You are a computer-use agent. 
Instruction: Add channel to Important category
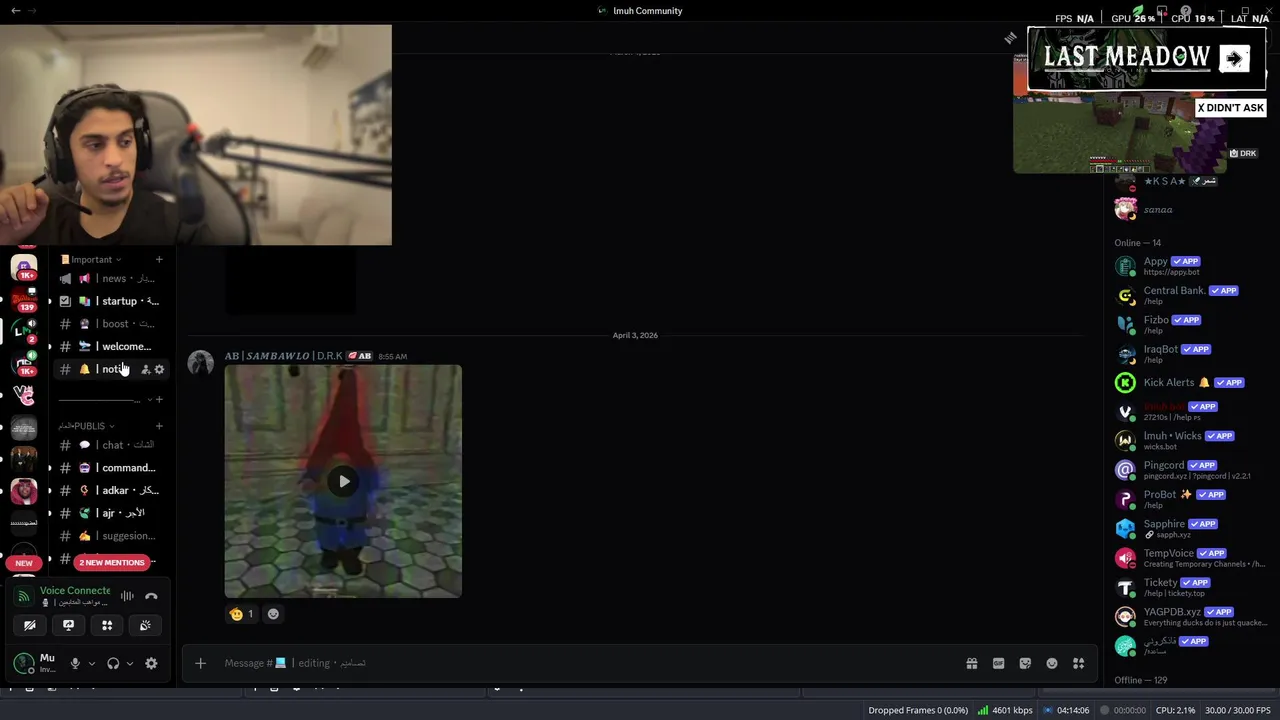coord(158,259)
